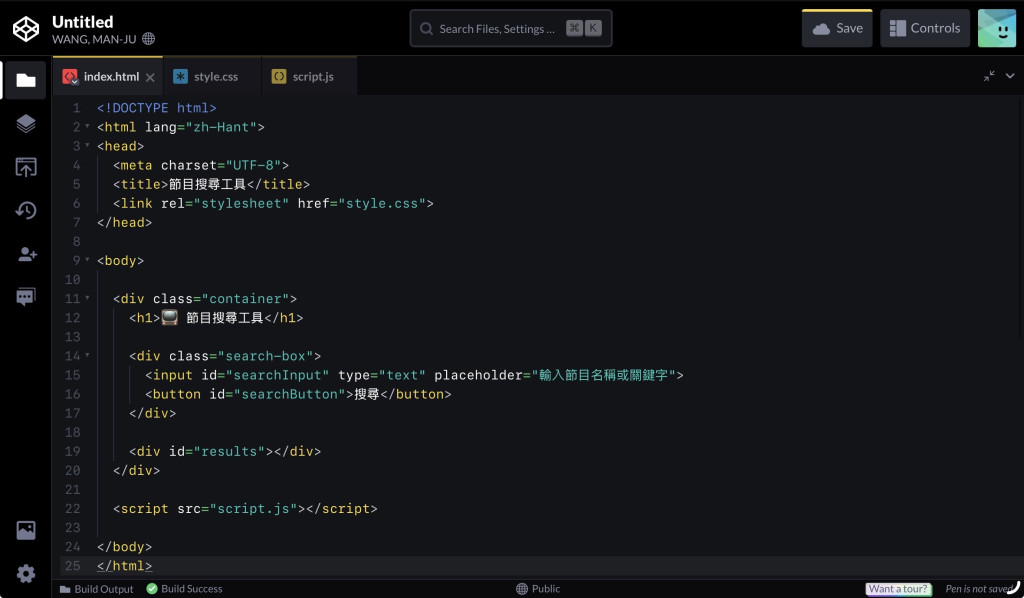Fold the html tag on line 2
The image size is (1024, 598).
tap(88, 127)
